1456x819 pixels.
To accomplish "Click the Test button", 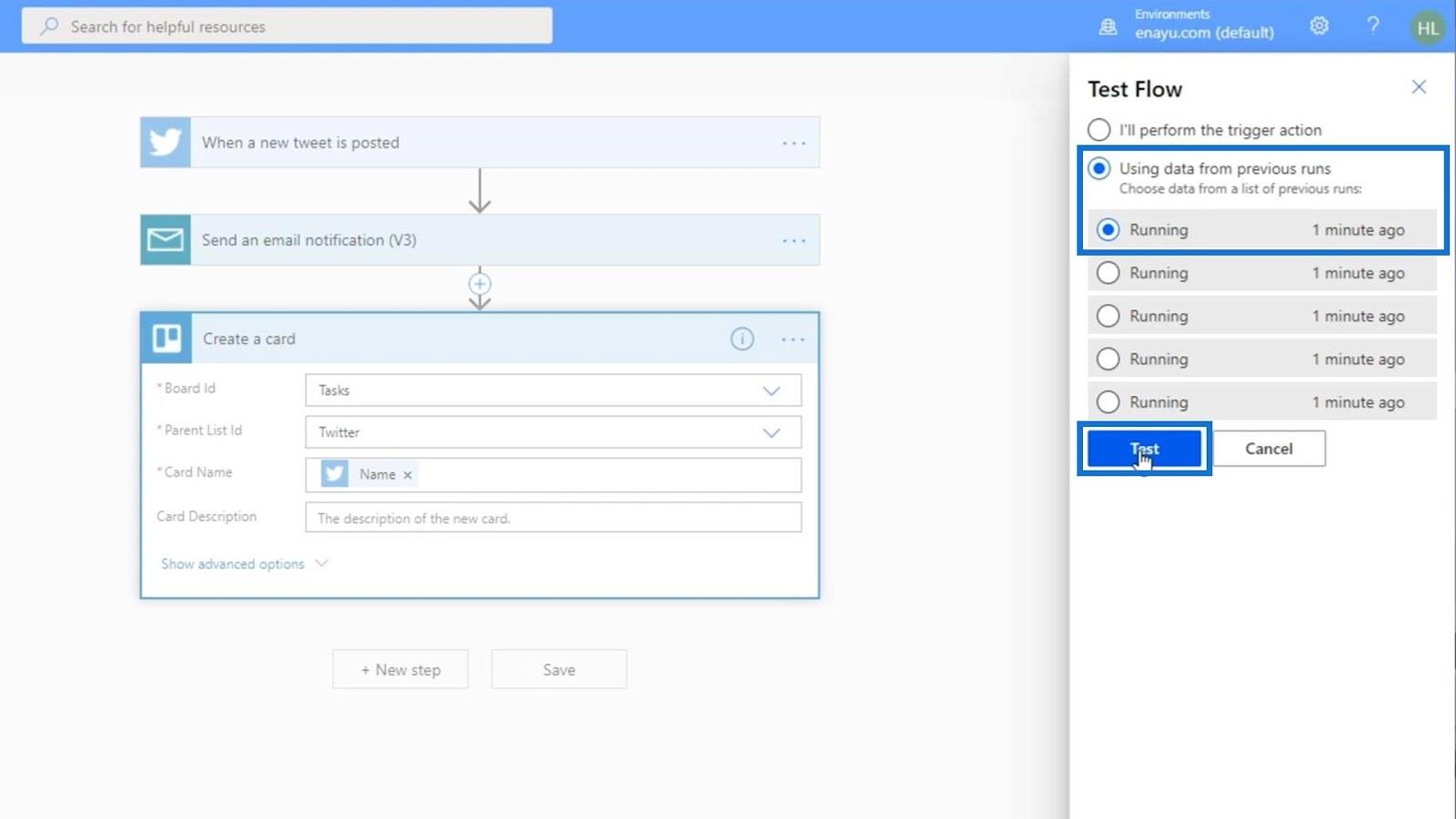I will [x=1144, y=449].
